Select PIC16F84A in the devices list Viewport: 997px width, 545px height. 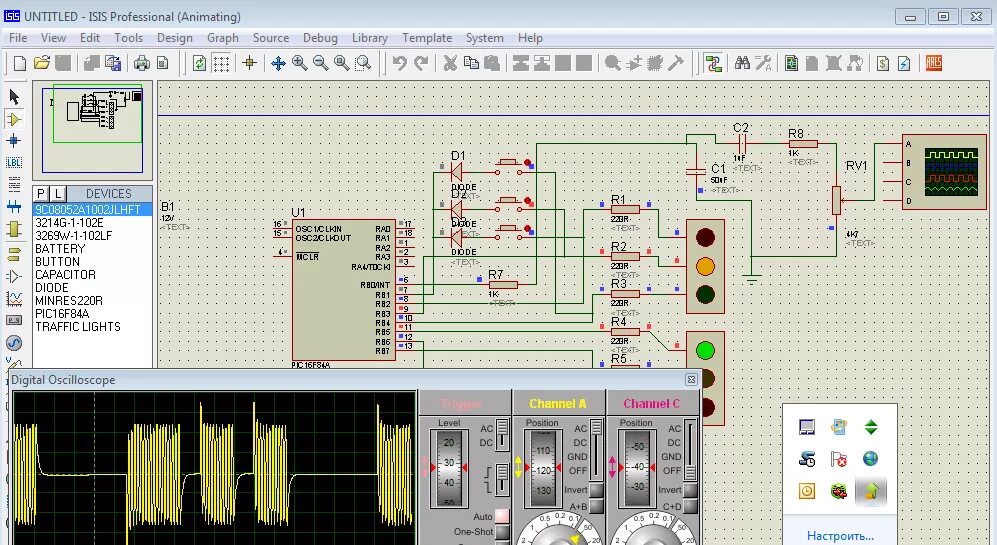pyautogui.click(x=63, y=313)
